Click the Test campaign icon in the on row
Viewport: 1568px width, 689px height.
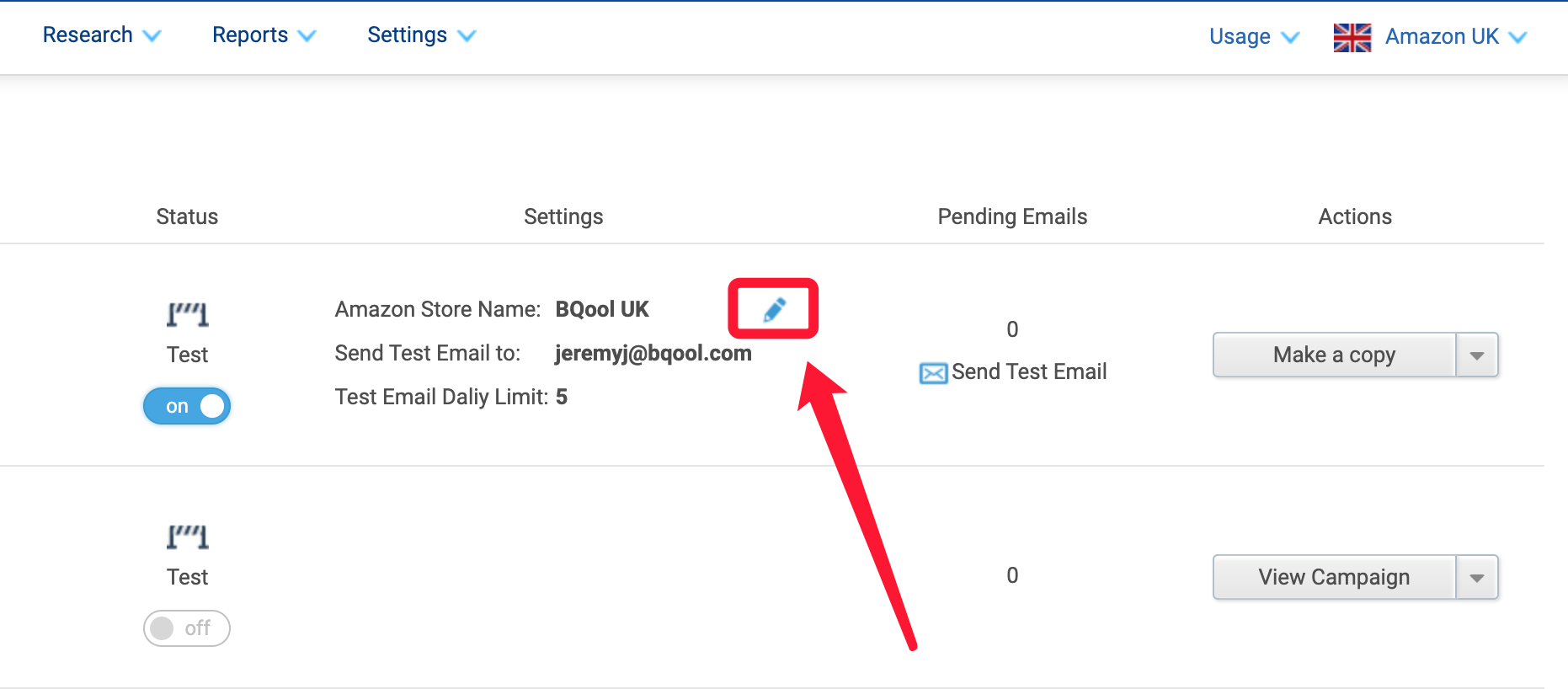tap(187, 314)
